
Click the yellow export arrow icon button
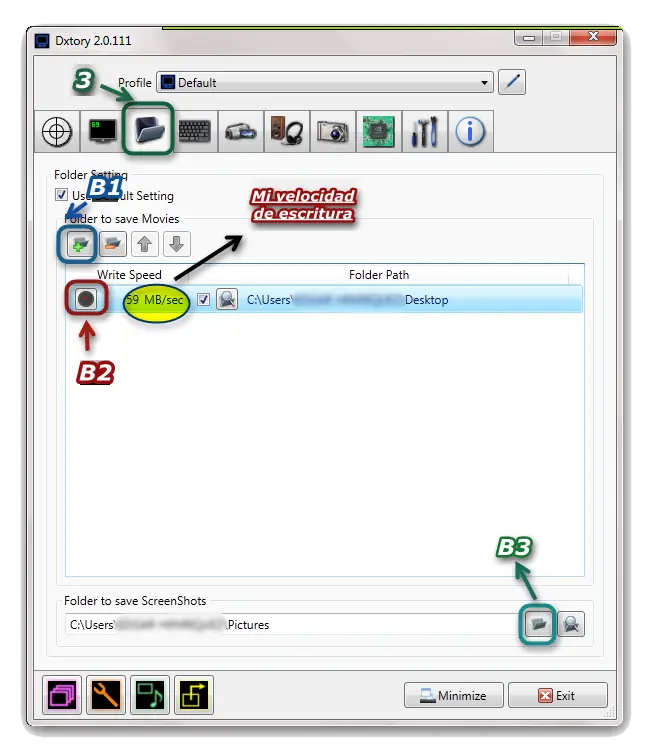coord(194,695)
